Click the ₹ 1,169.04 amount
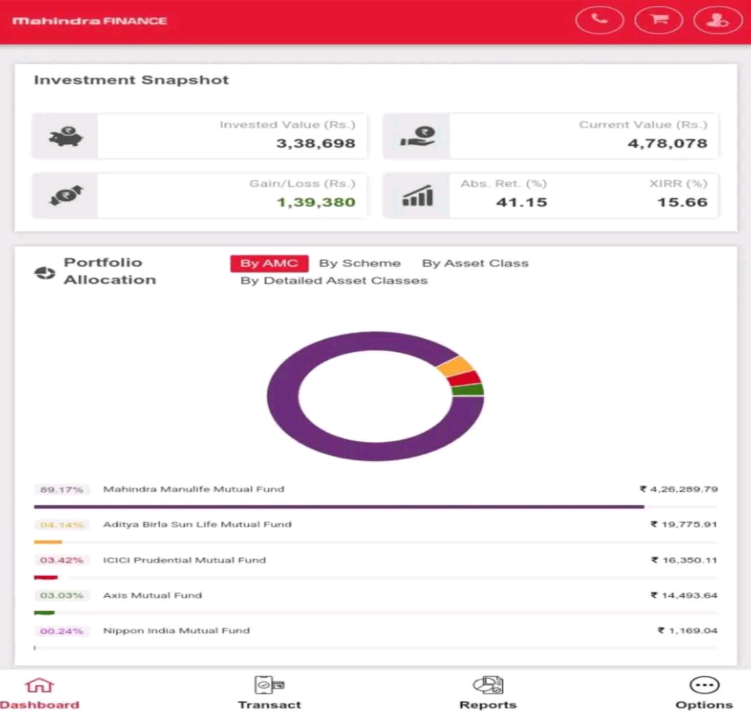The image size is (751, 720). pyautogui.click(x=688, y=631)
